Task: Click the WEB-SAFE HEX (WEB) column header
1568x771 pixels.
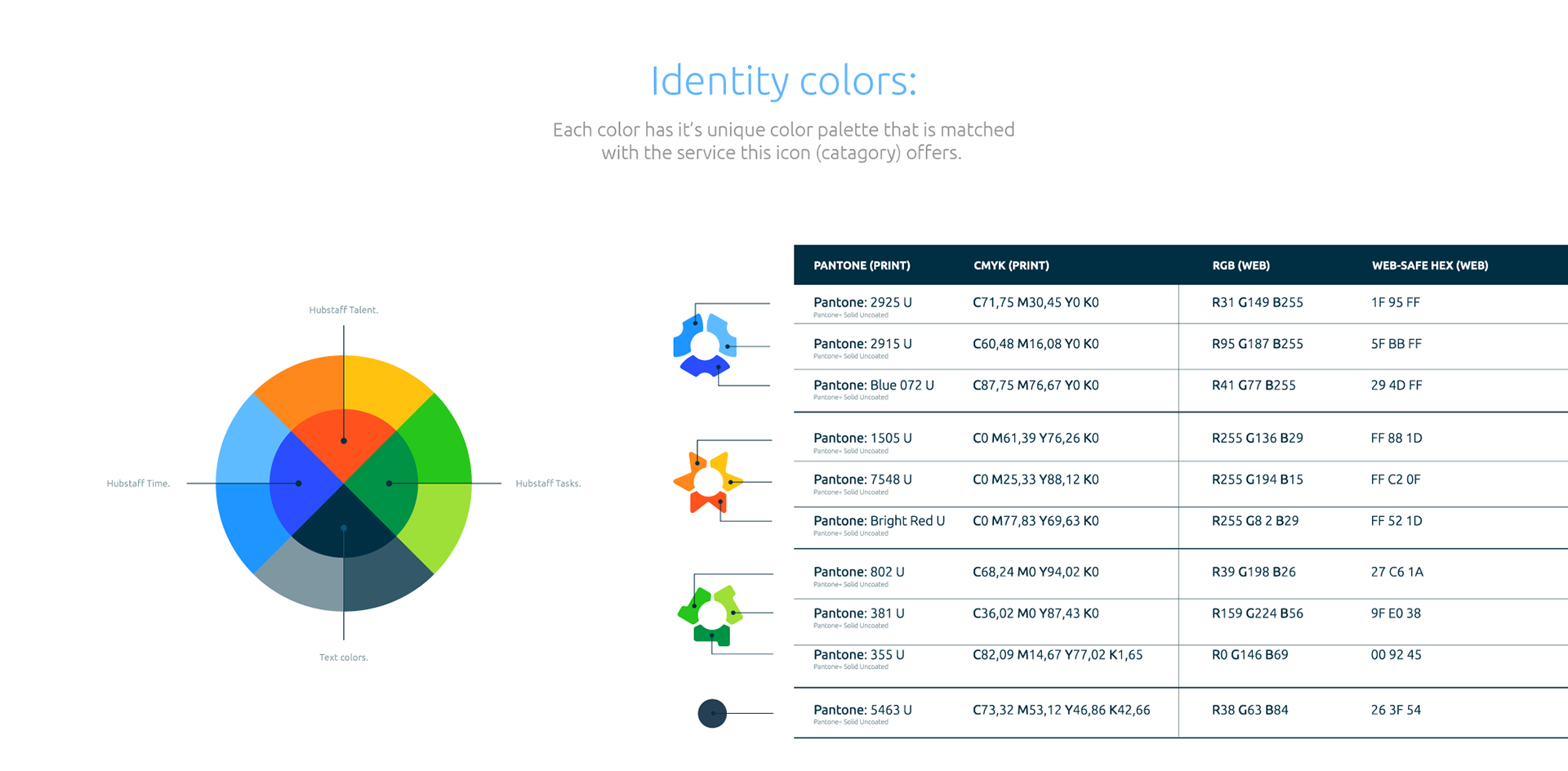Action: coord(1429,265)
